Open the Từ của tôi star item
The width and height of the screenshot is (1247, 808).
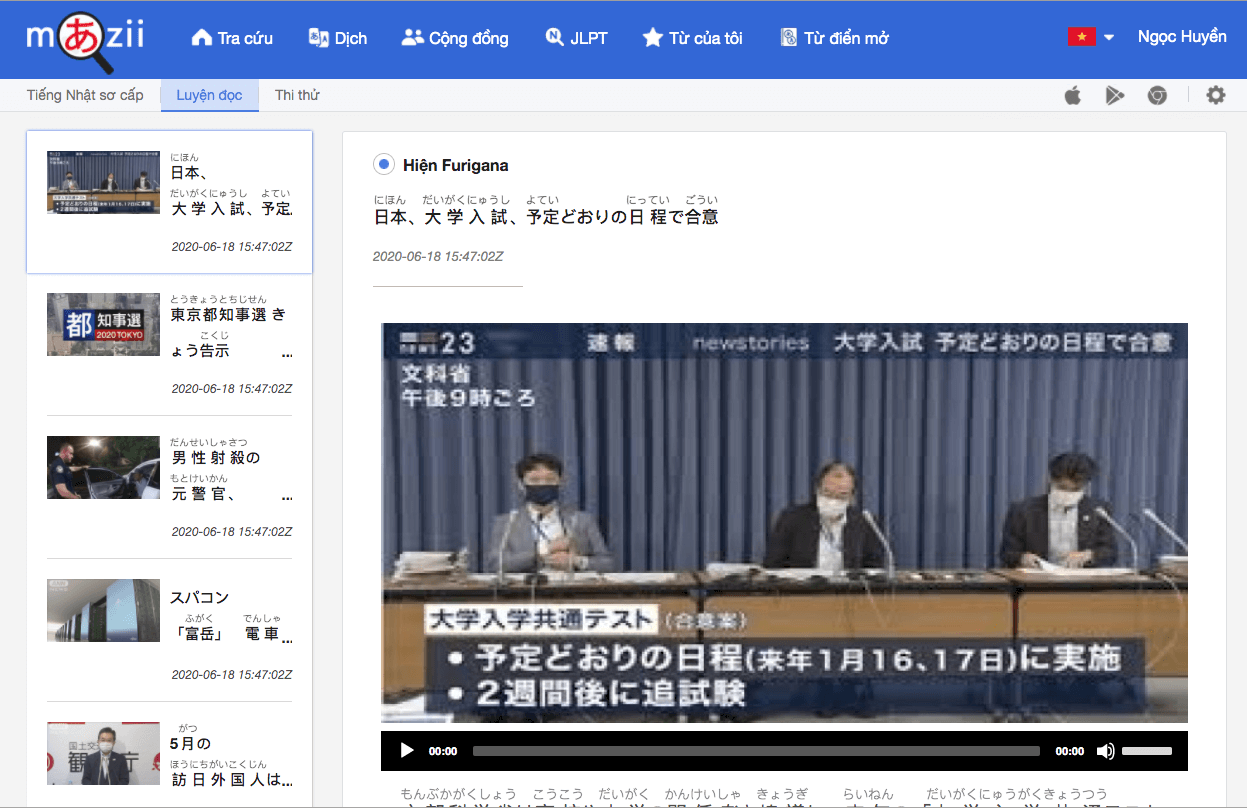coord(692,38)
